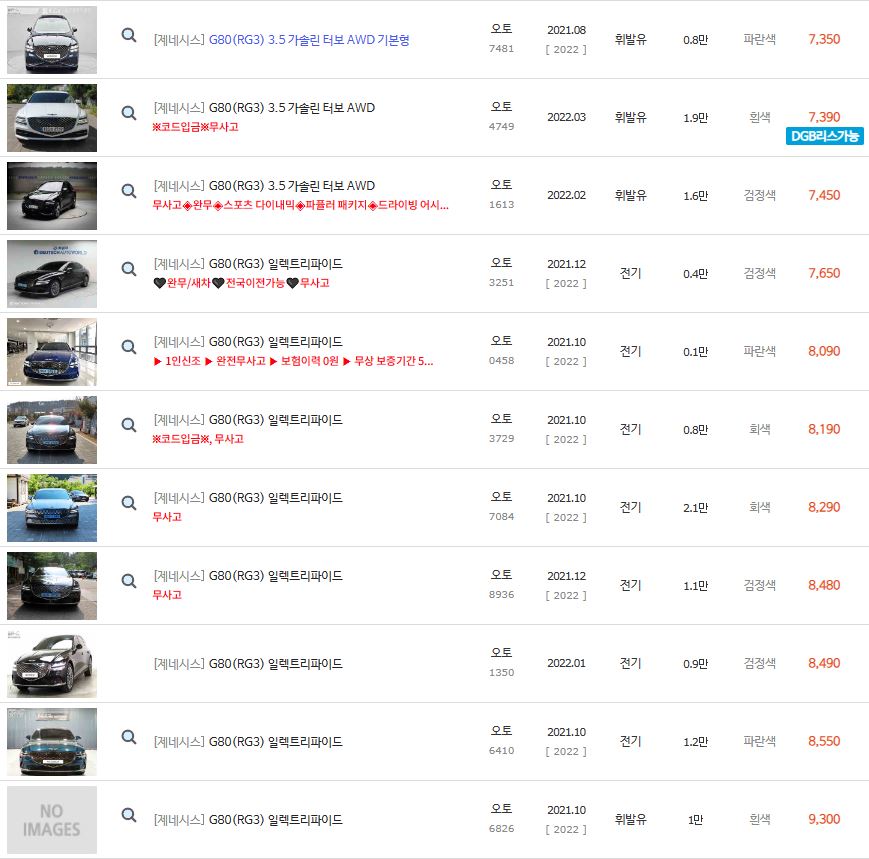Open G80 3.5 가솔린 터보 AWD 기본형 link
This screenshot has height=859, width=869.
click(309, 40)
